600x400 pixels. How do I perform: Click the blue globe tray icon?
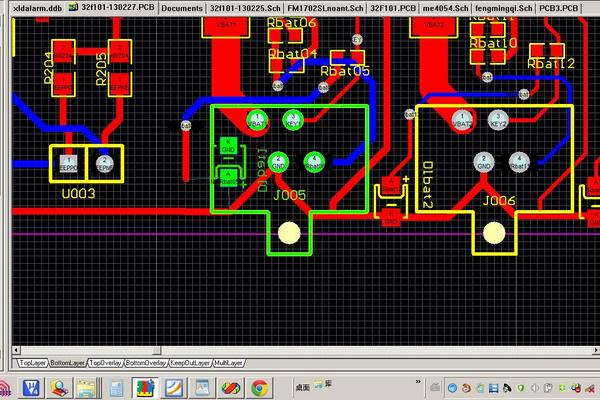[452, 388]
